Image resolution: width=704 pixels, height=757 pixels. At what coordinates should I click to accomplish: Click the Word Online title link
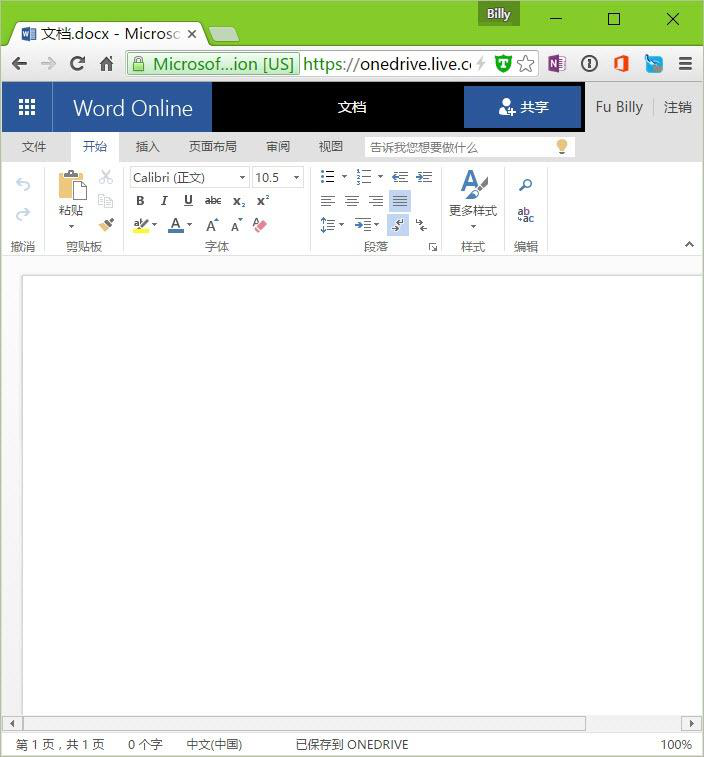[133, 108]
